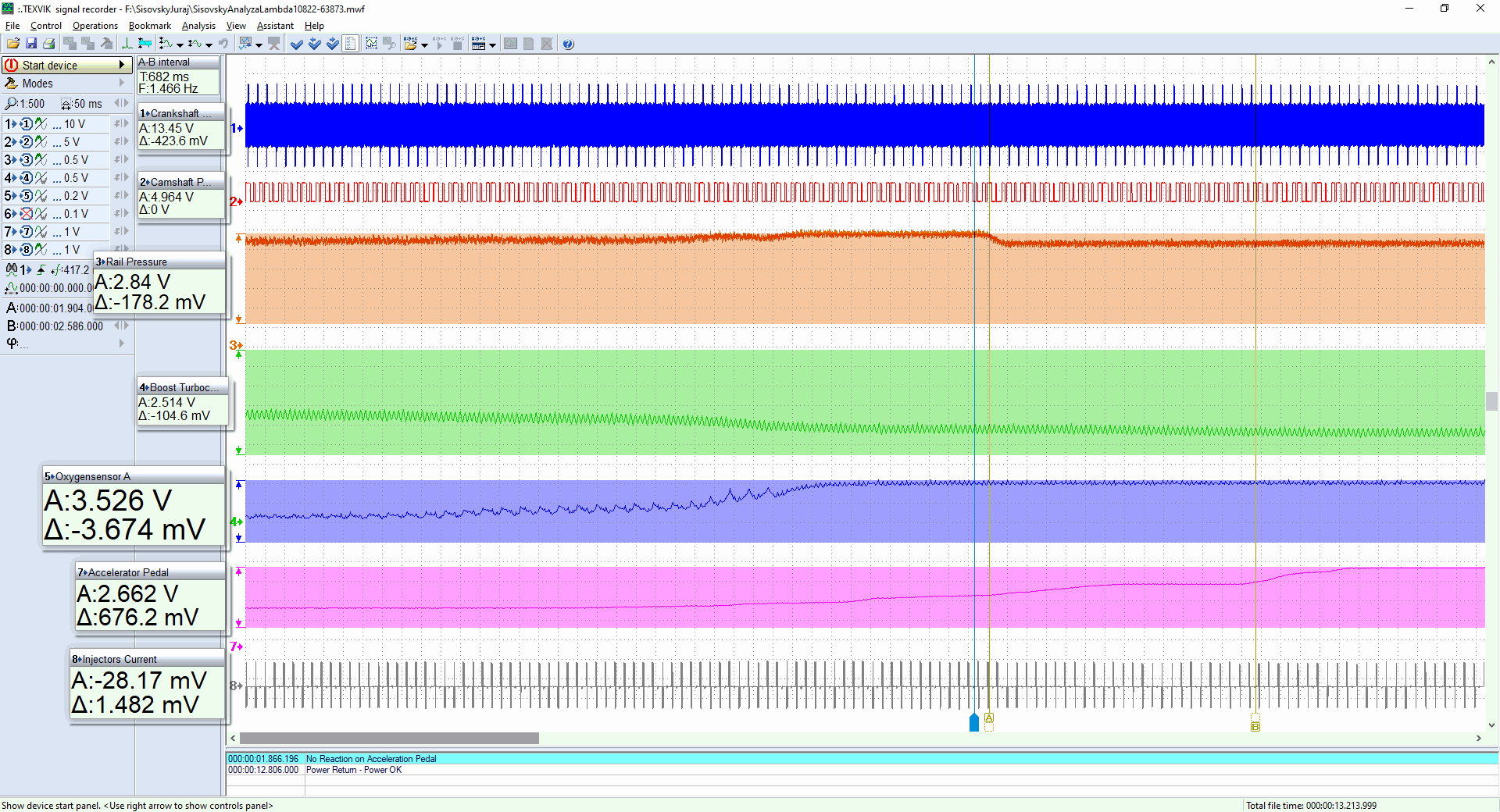
Task: Open dropdown beside the vertical scale waveform icon
Action: pos(180,45)
